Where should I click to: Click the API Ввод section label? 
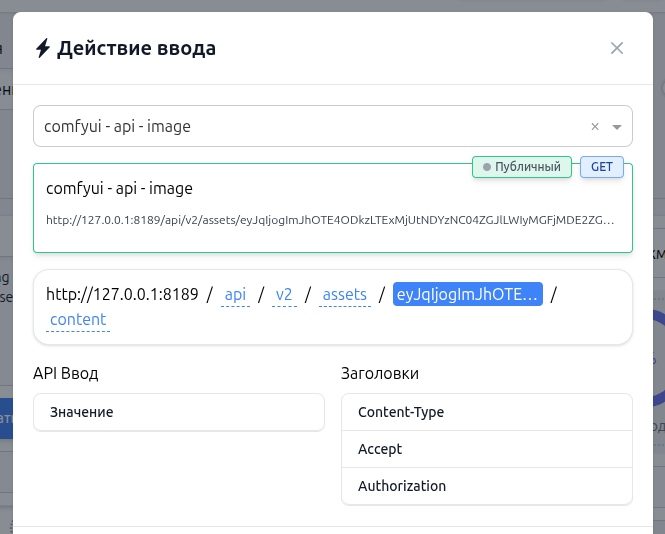point(66,373)
